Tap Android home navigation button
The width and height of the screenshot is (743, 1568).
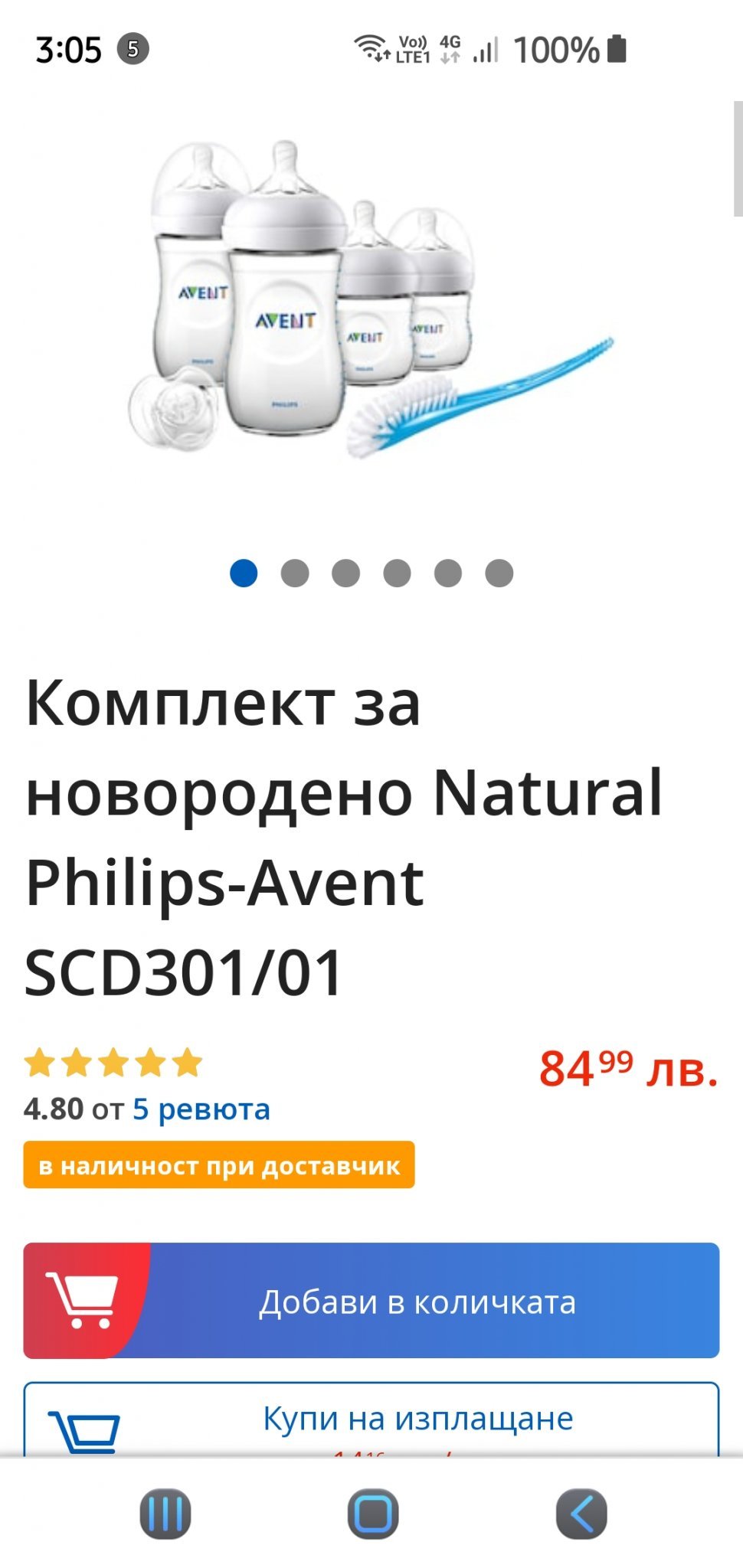(373, 1514)
